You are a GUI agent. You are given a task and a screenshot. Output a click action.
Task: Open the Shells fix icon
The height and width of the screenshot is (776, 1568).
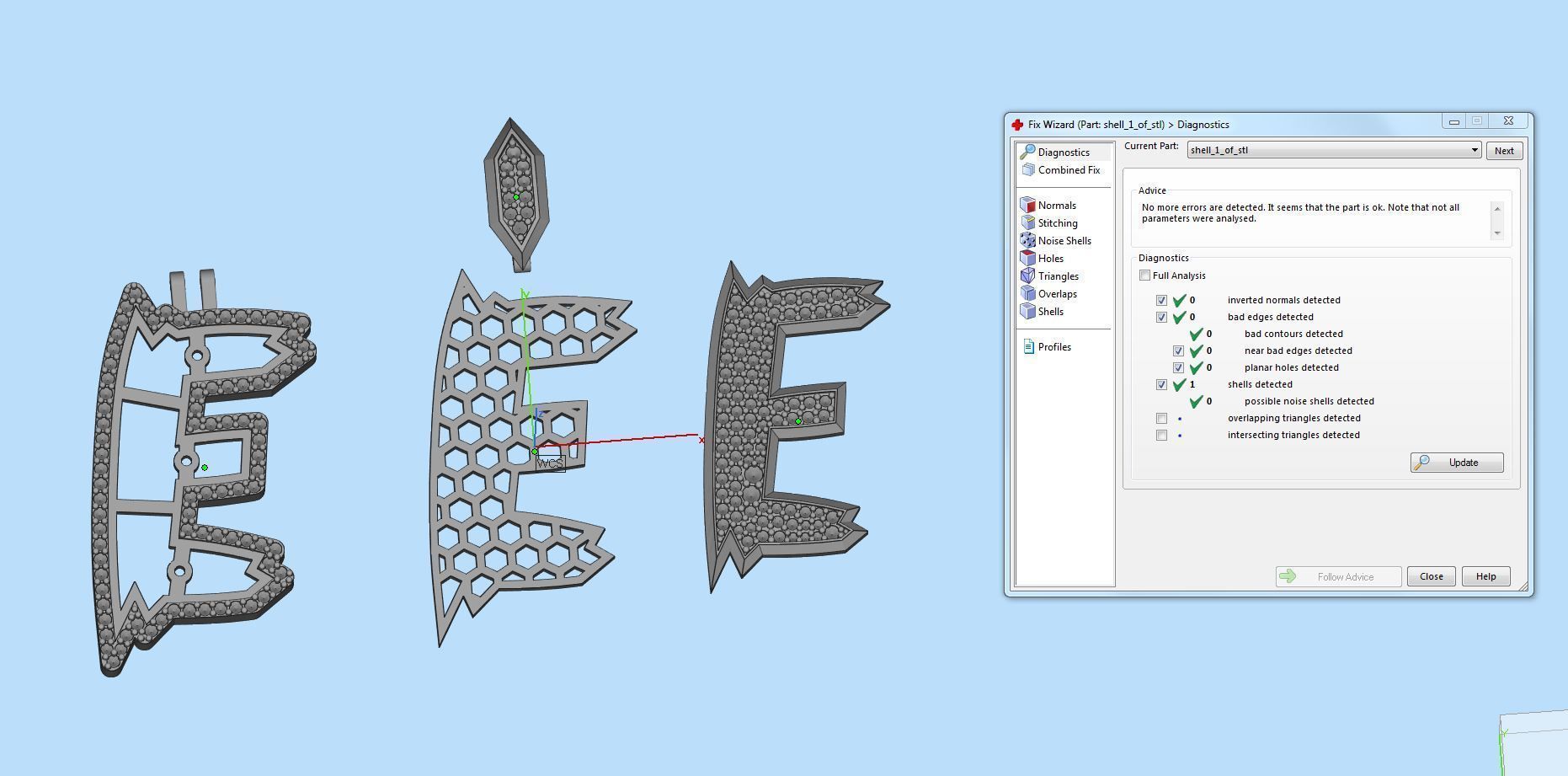[1027, 311]
